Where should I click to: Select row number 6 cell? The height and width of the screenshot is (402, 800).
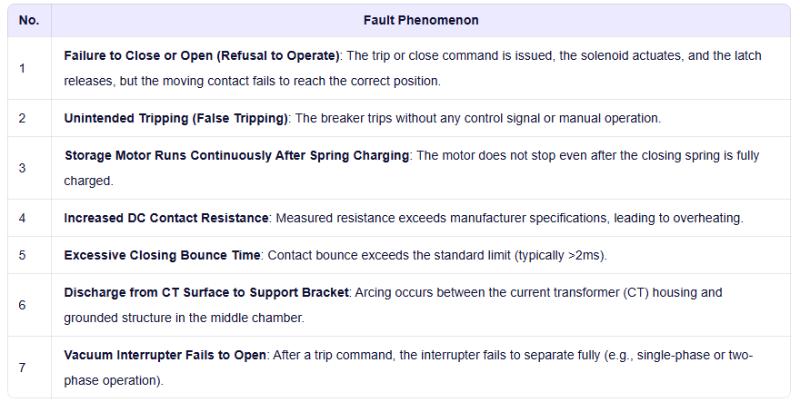click(22, 305)
